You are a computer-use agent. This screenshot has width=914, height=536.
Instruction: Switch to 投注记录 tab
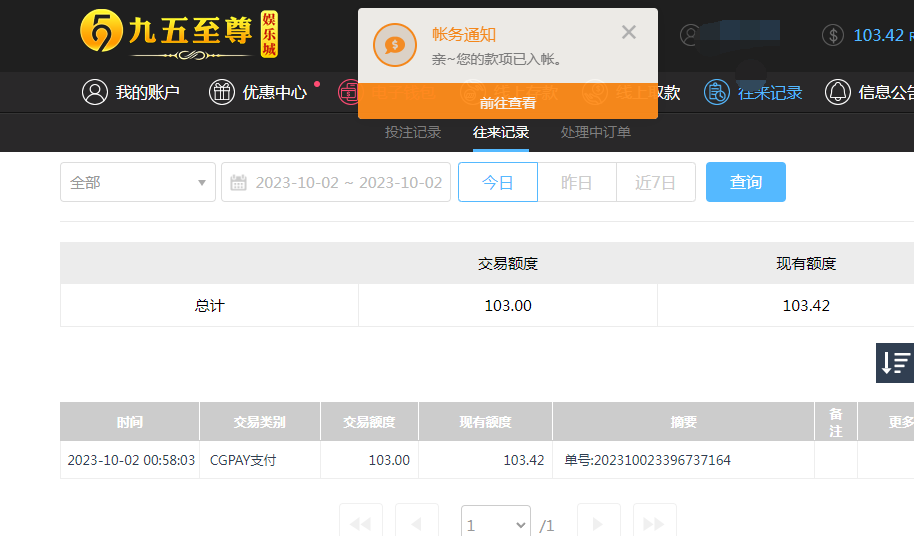tap(413, 132)
